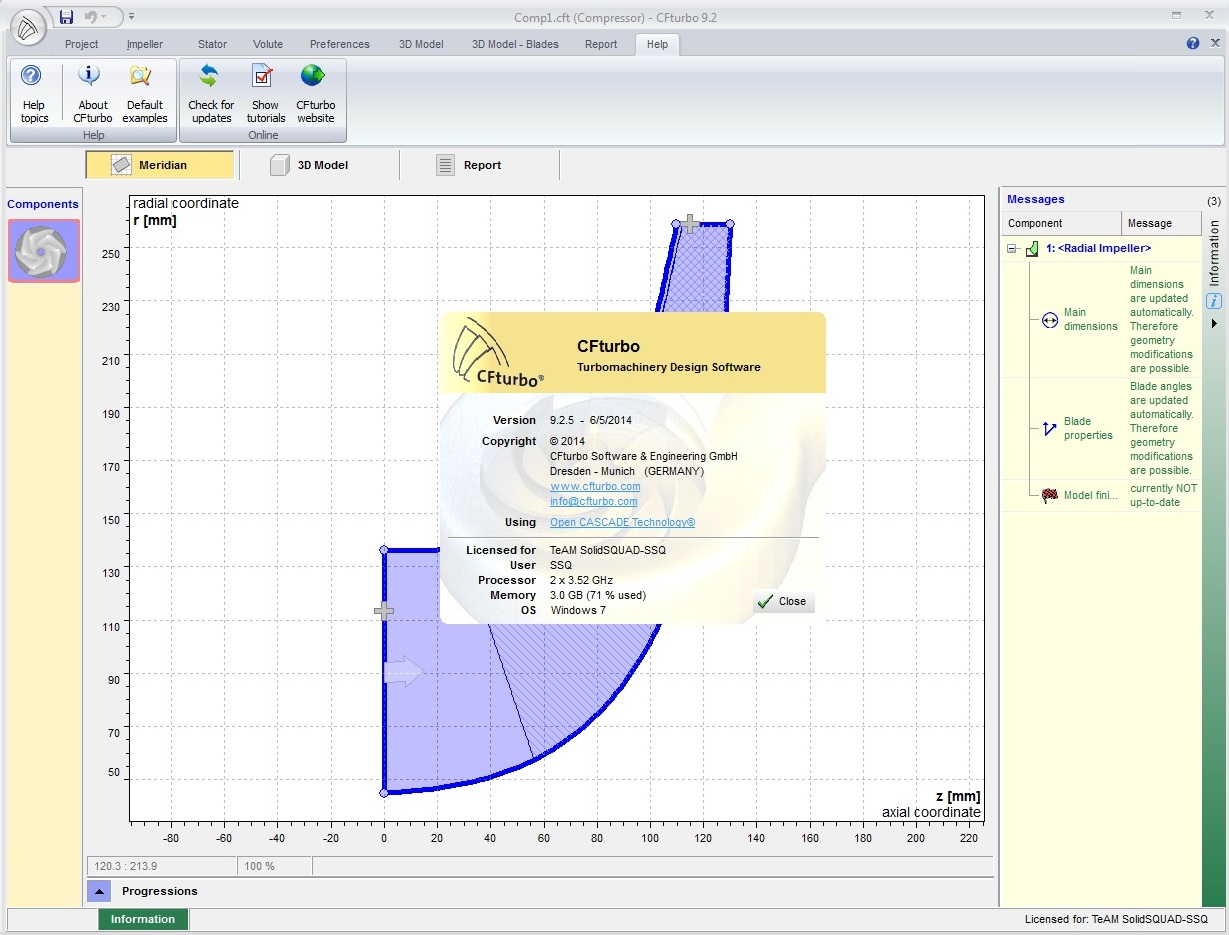This screenshot has width=1229, height=935.
Task: Click Show tutorials
Action: [x=265, y=95]
